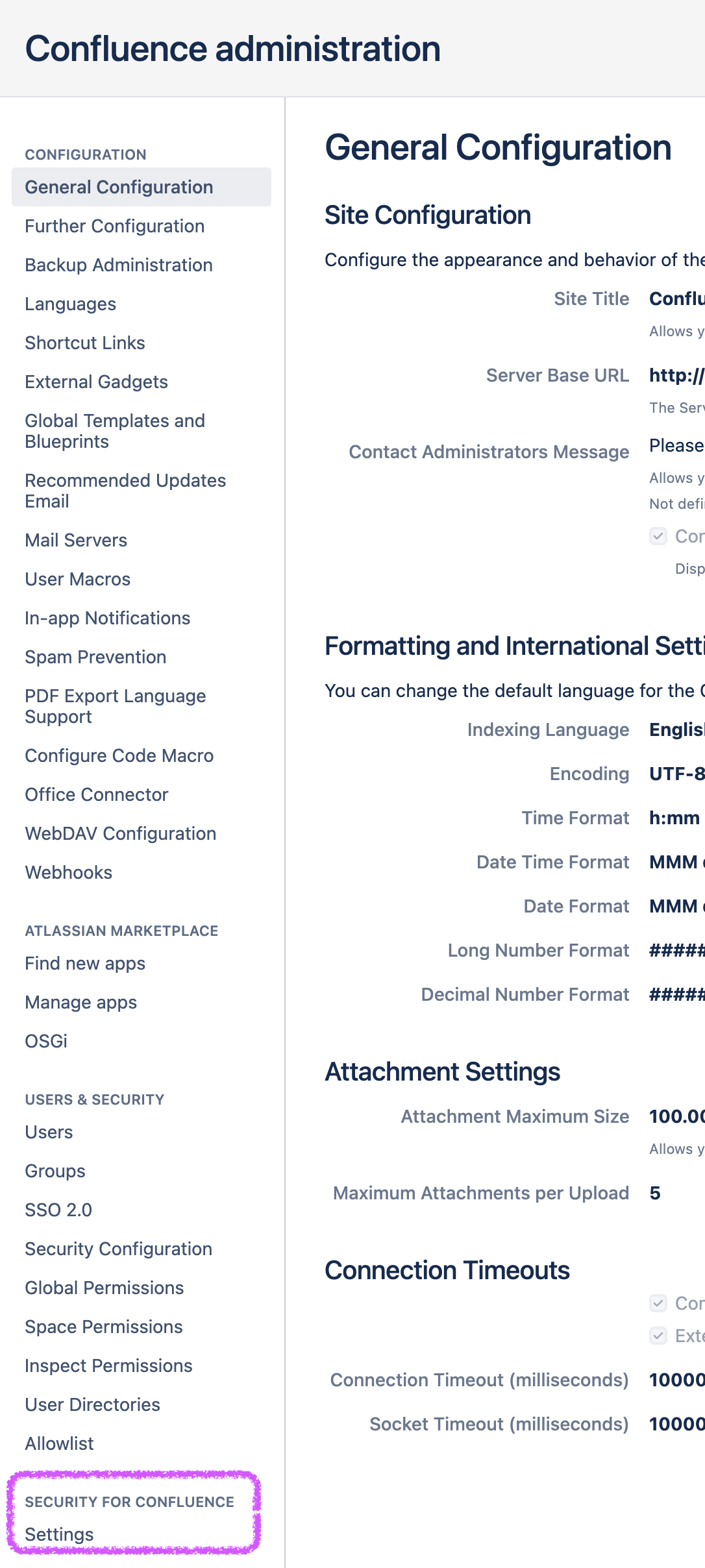
Task: Go to Spam Prevention settings
Action: (x=95, y=657)
